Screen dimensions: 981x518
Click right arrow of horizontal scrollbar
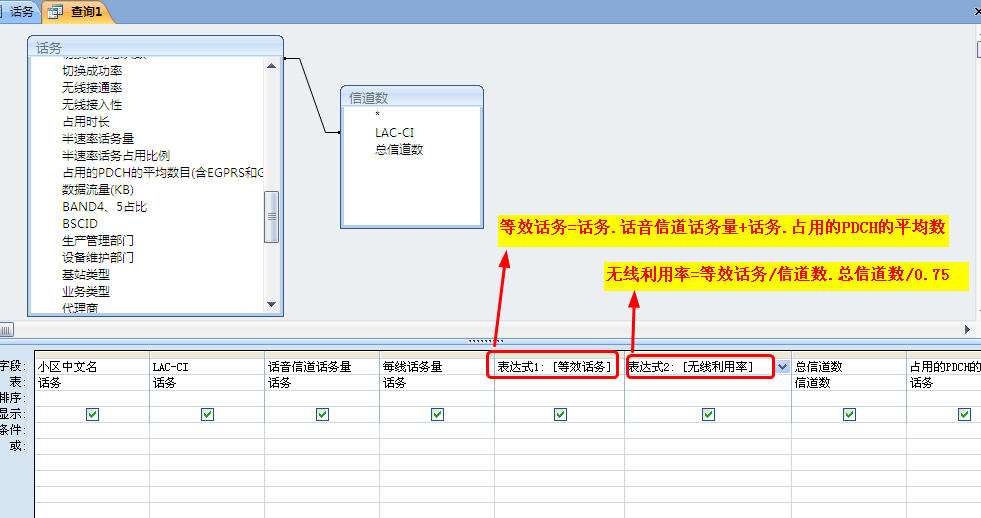pos(967,329)
